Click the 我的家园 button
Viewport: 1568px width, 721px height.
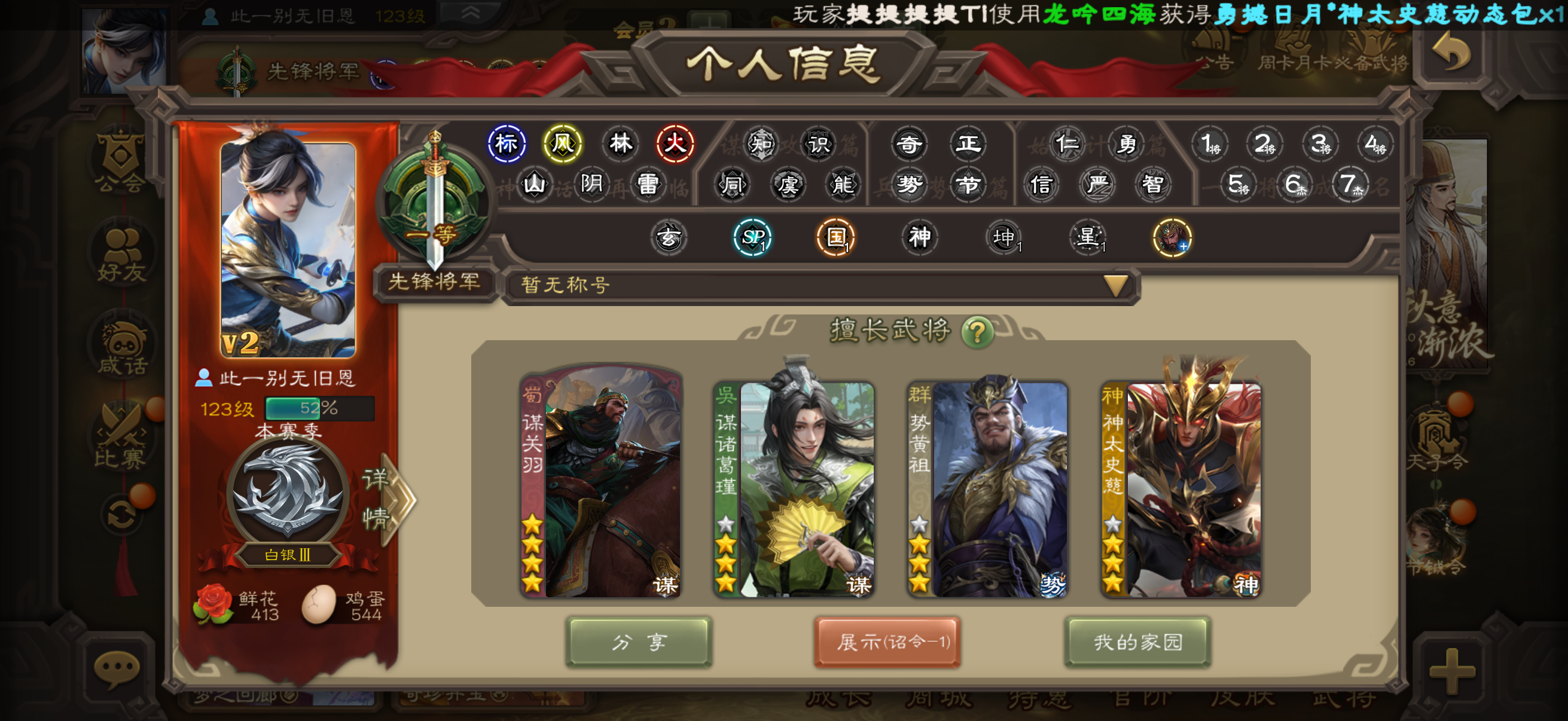point(1137,643)
